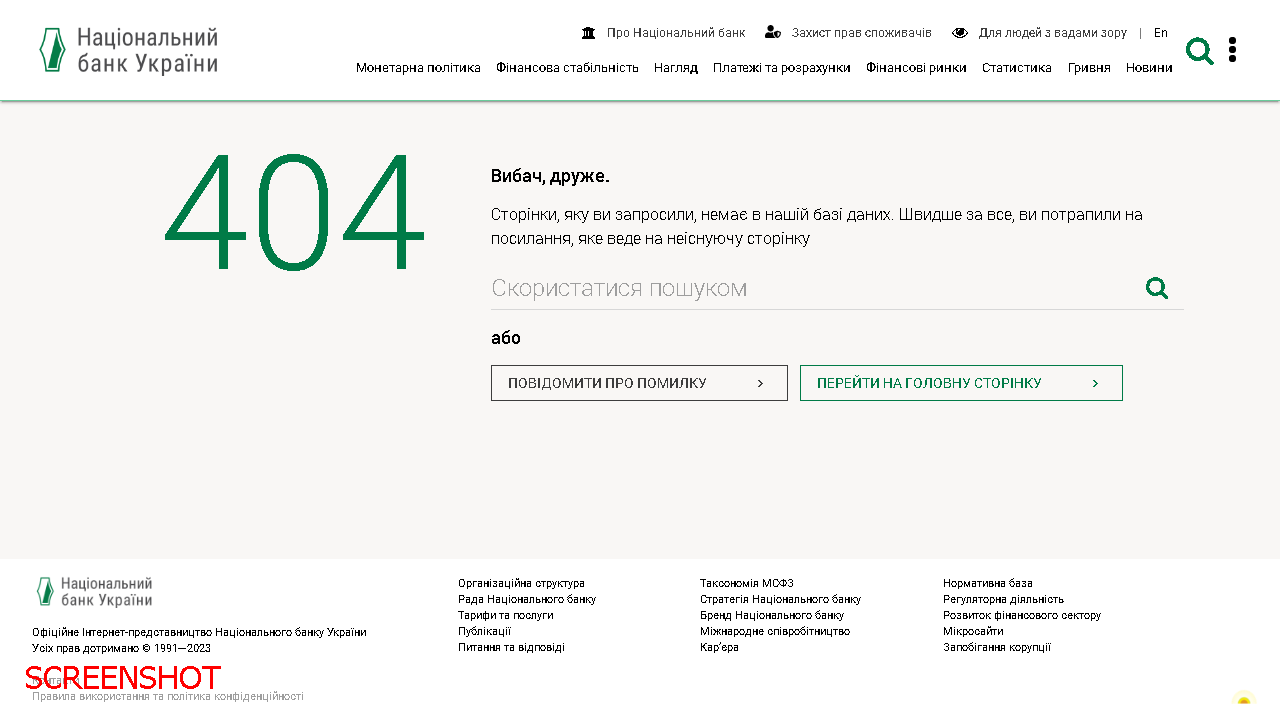Click the National Bank of Ukraine header logo

point(128,50)
